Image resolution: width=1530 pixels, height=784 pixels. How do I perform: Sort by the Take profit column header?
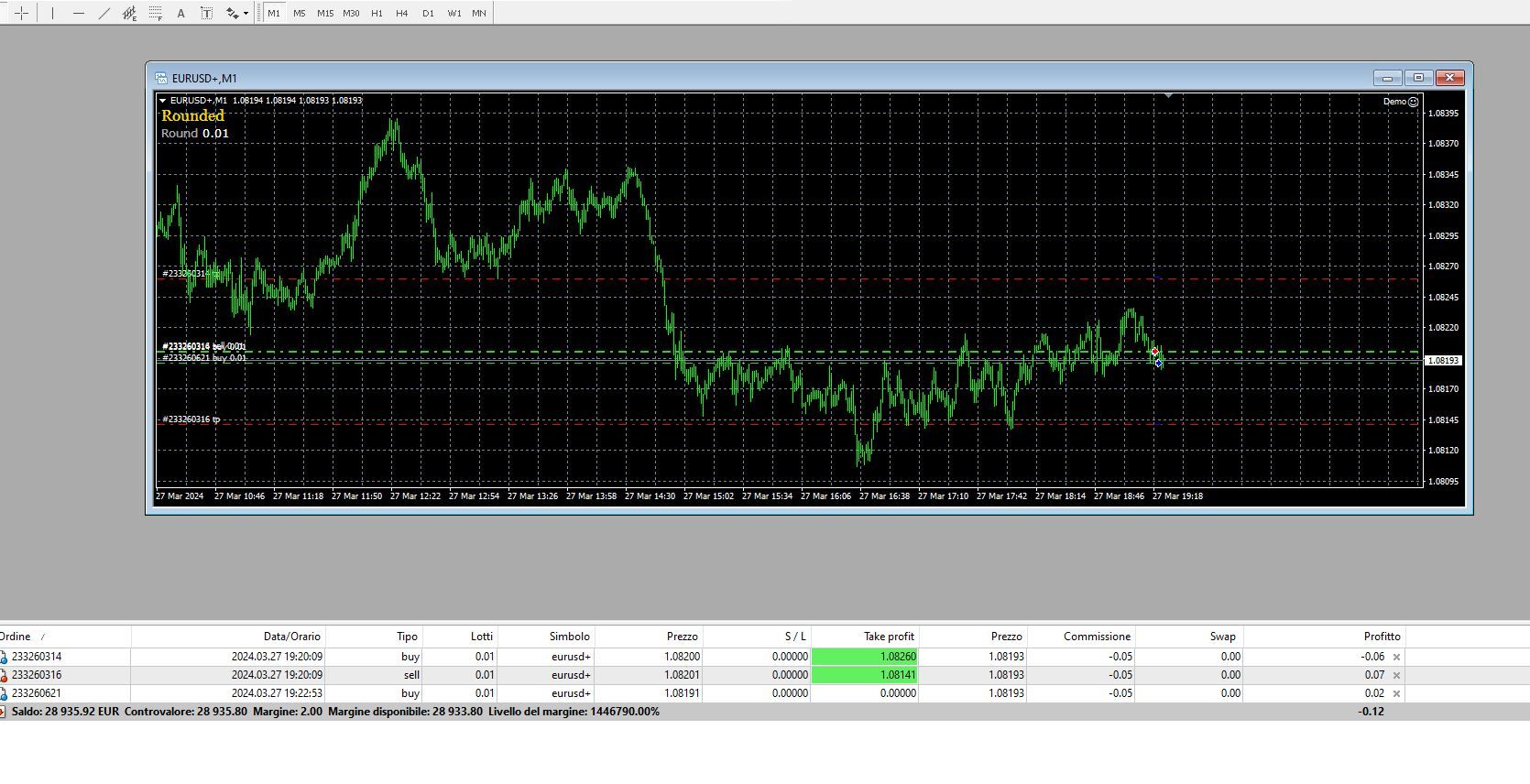tap(865, 637)
